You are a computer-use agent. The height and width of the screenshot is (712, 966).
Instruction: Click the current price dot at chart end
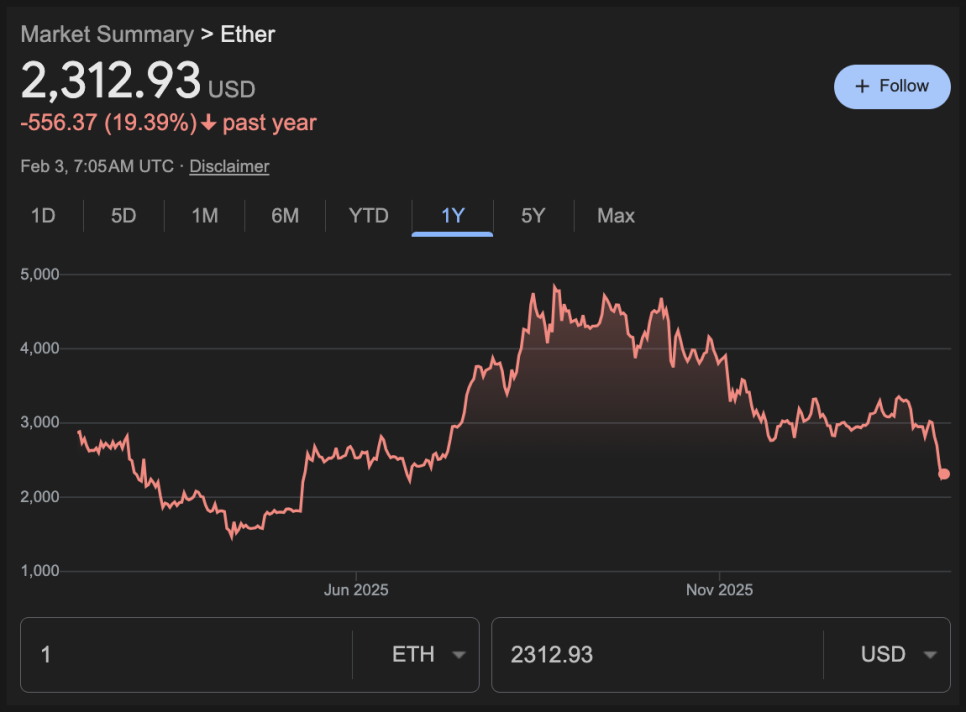(x=943, y=474)
